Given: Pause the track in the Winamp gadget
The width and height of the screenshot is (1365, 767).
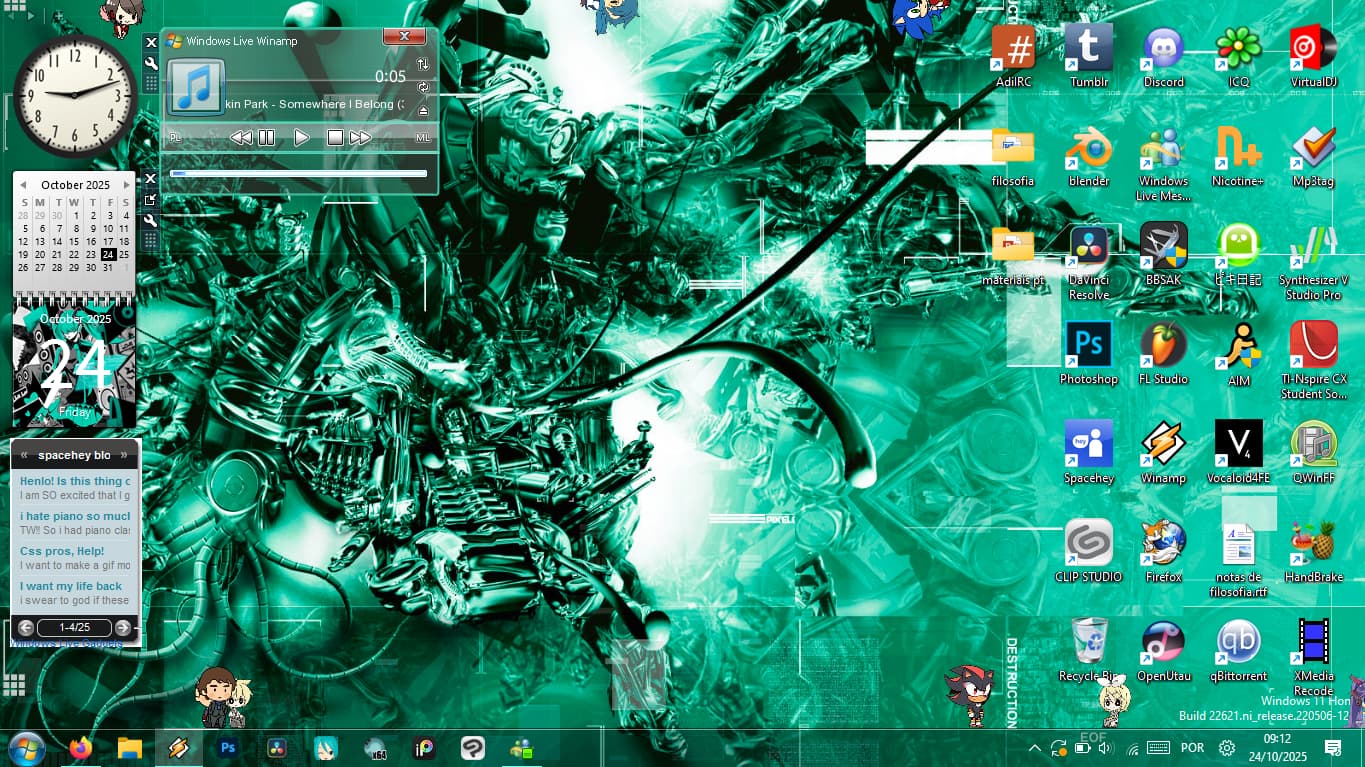Looking at the screenshot, I should coord(266,137).
